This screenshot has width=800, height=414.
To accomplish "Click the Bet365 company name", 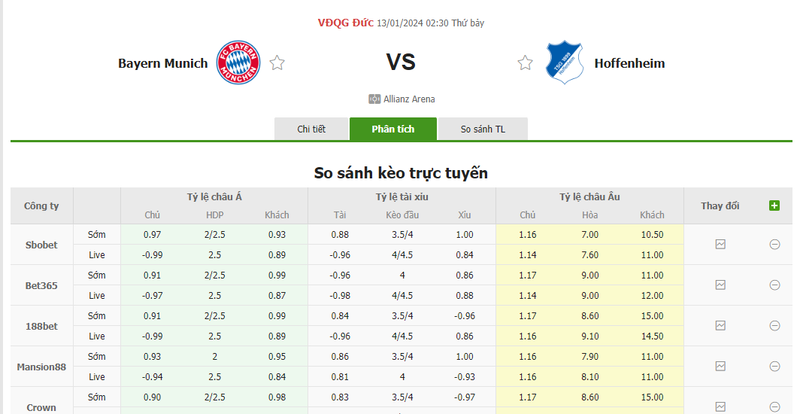I will [41, 285].
